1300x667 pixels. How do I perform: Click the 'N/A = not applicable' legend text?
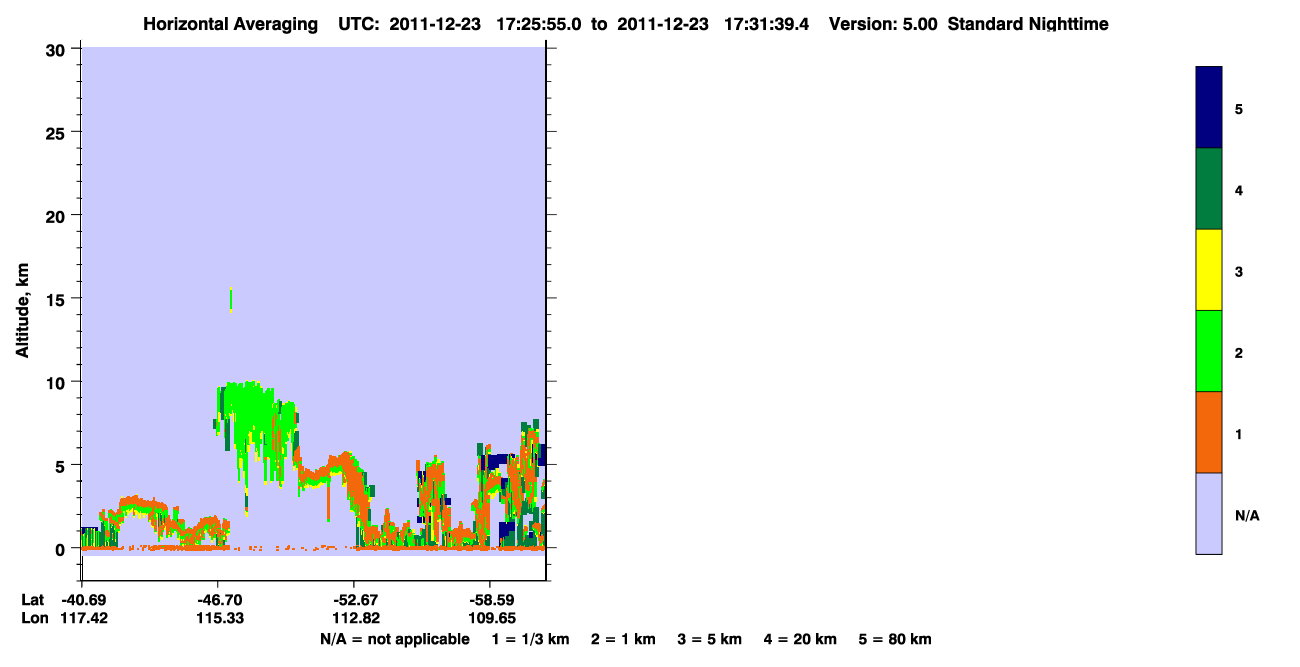[x=394, y=639]
